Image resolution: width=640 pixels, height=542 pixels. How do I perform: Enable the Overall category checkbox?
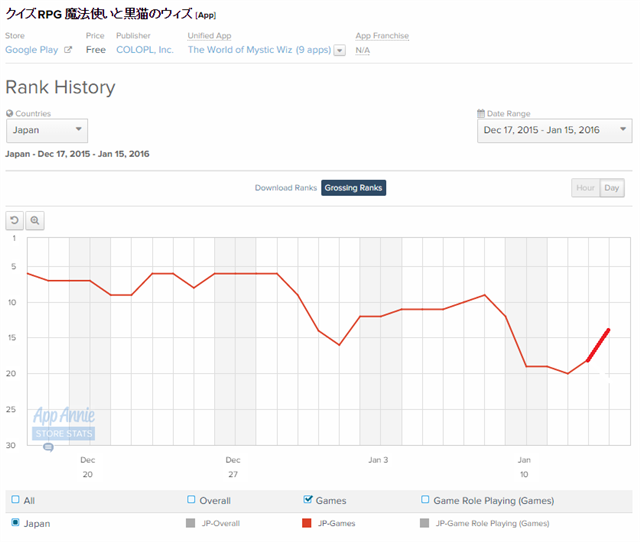(x=191, y=500)
